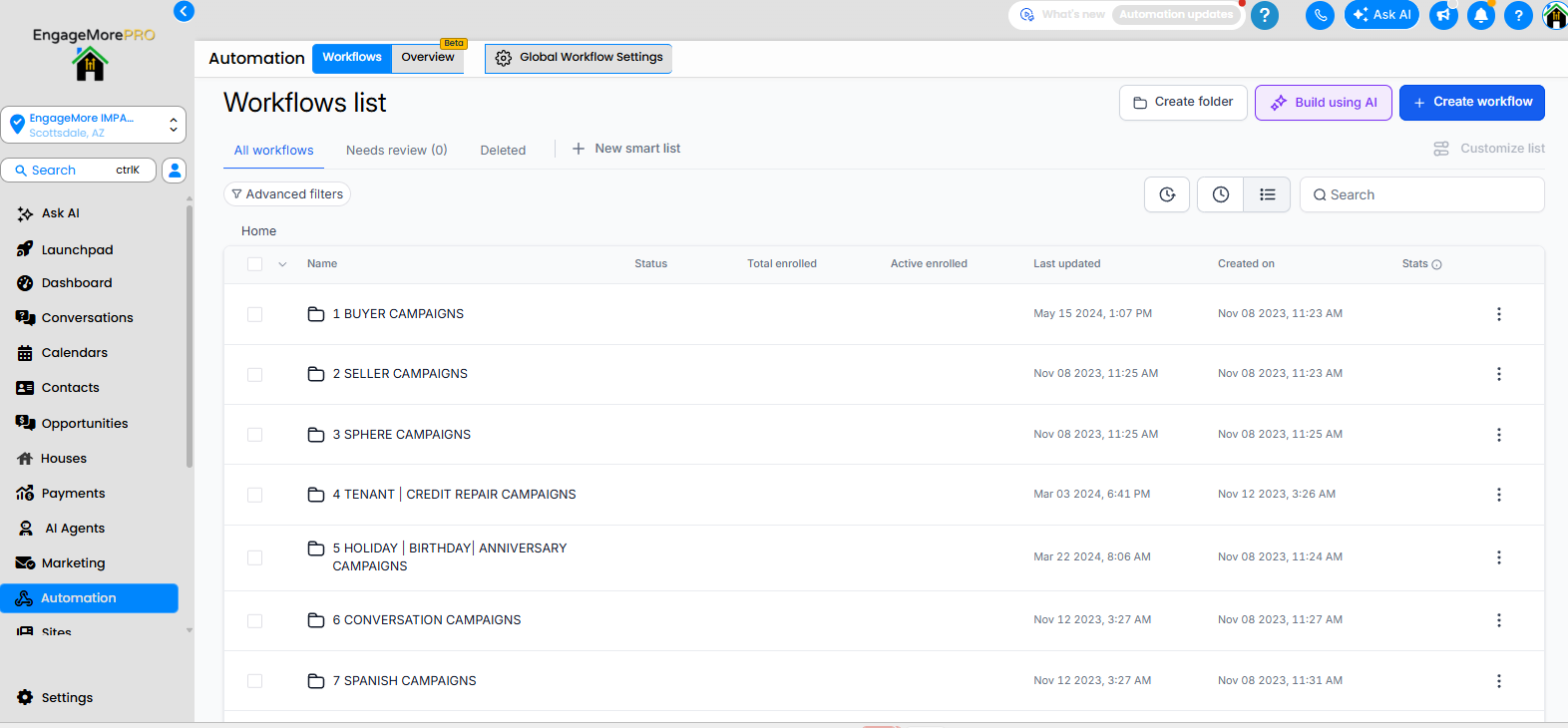Open the profile avatar house icon

(1555, 15)
